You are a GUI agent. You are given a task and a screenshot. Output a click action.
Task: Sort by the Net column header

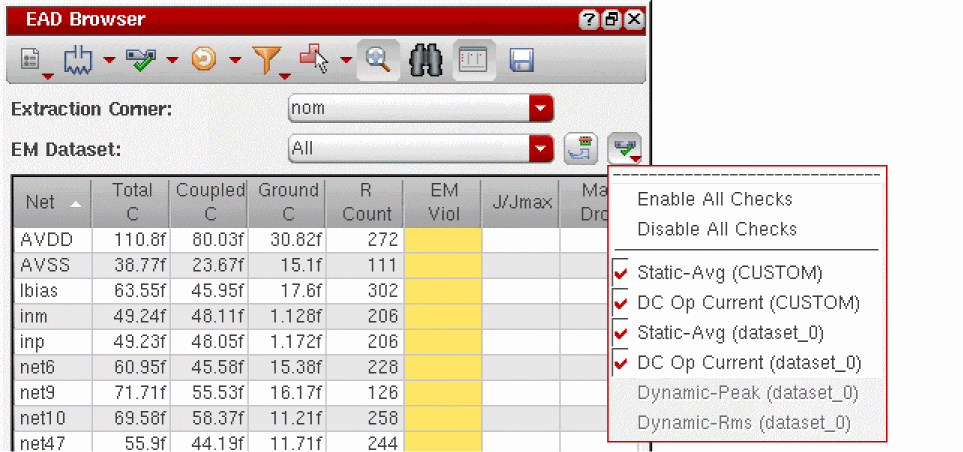click(52, 203)
